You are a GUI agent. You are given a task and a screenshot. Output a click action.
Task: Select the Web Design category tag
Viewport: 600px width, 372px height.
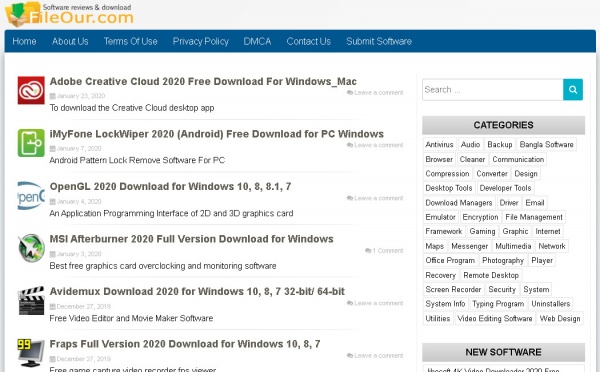(560, 318)
